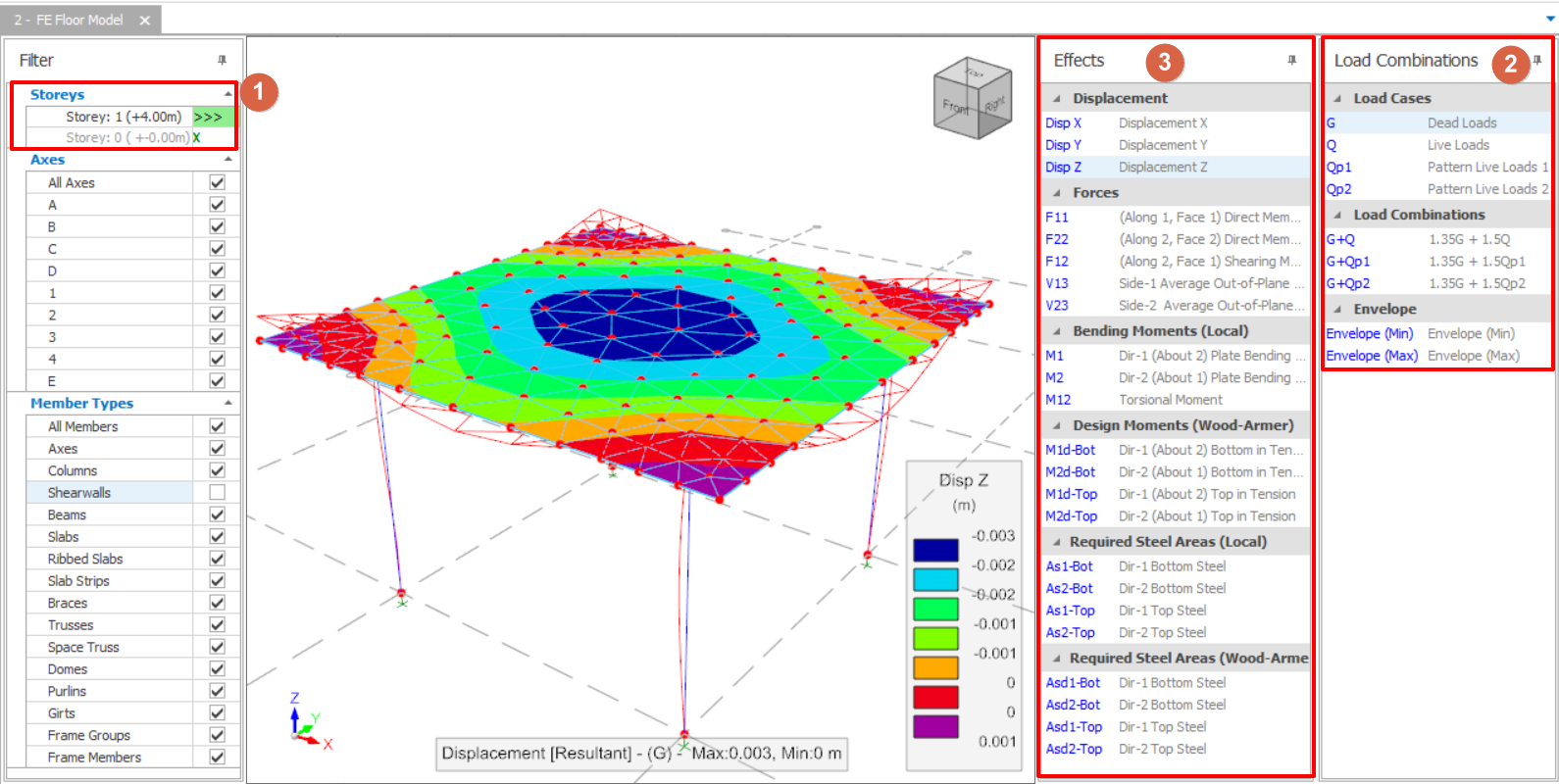This screenshot has width=1559, height=784.
Task: Choose the G+Q load combination
Action: (1340, 239)
